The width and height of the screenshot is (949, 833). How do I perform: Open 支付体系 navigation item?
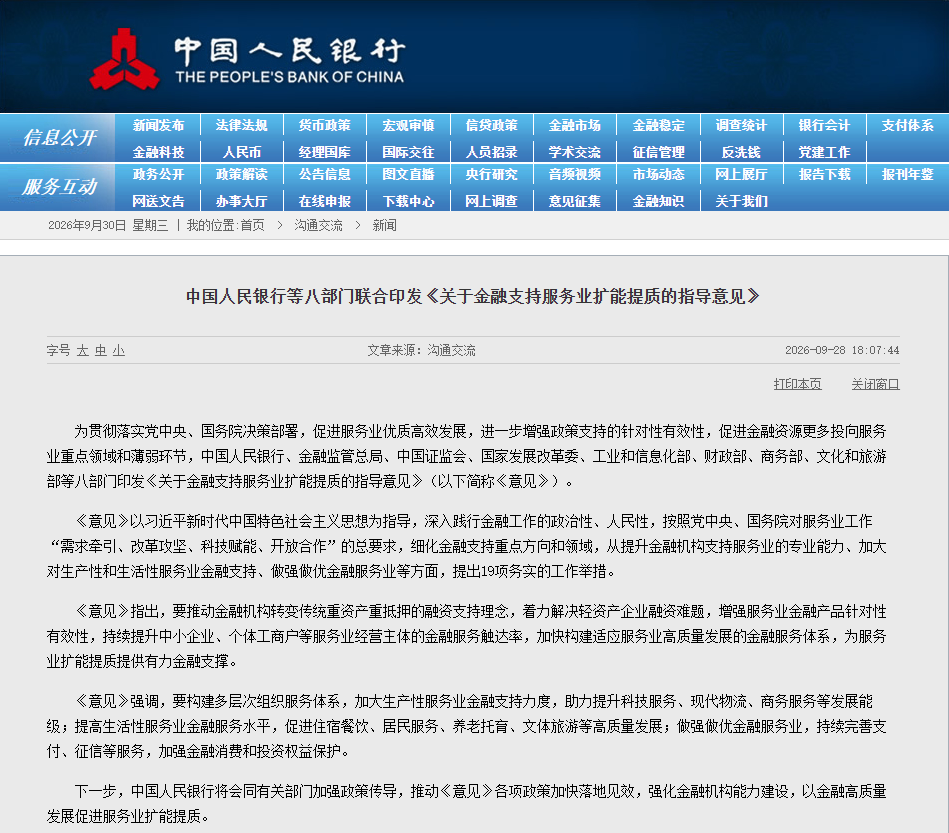point(907,125)
